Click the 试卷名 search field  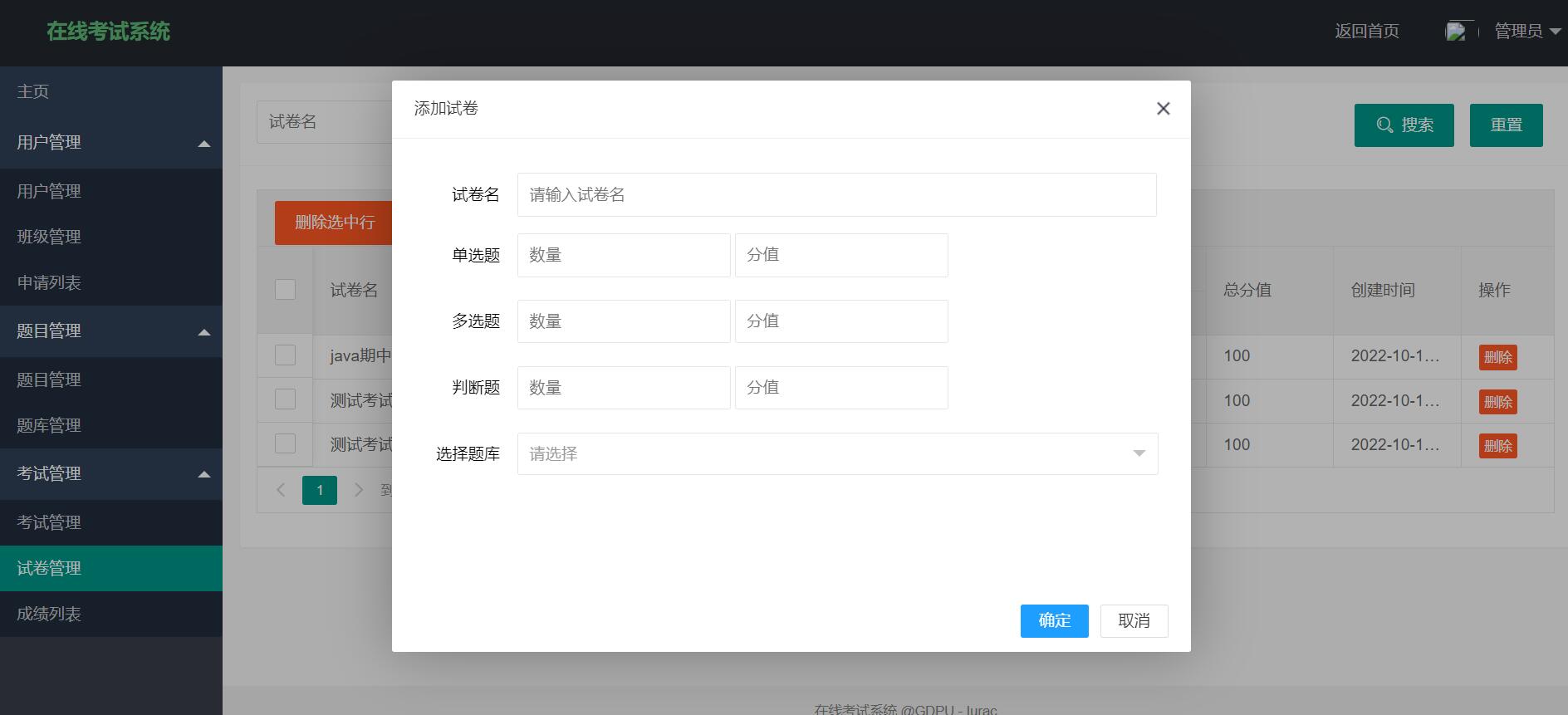tap(325, 122)
